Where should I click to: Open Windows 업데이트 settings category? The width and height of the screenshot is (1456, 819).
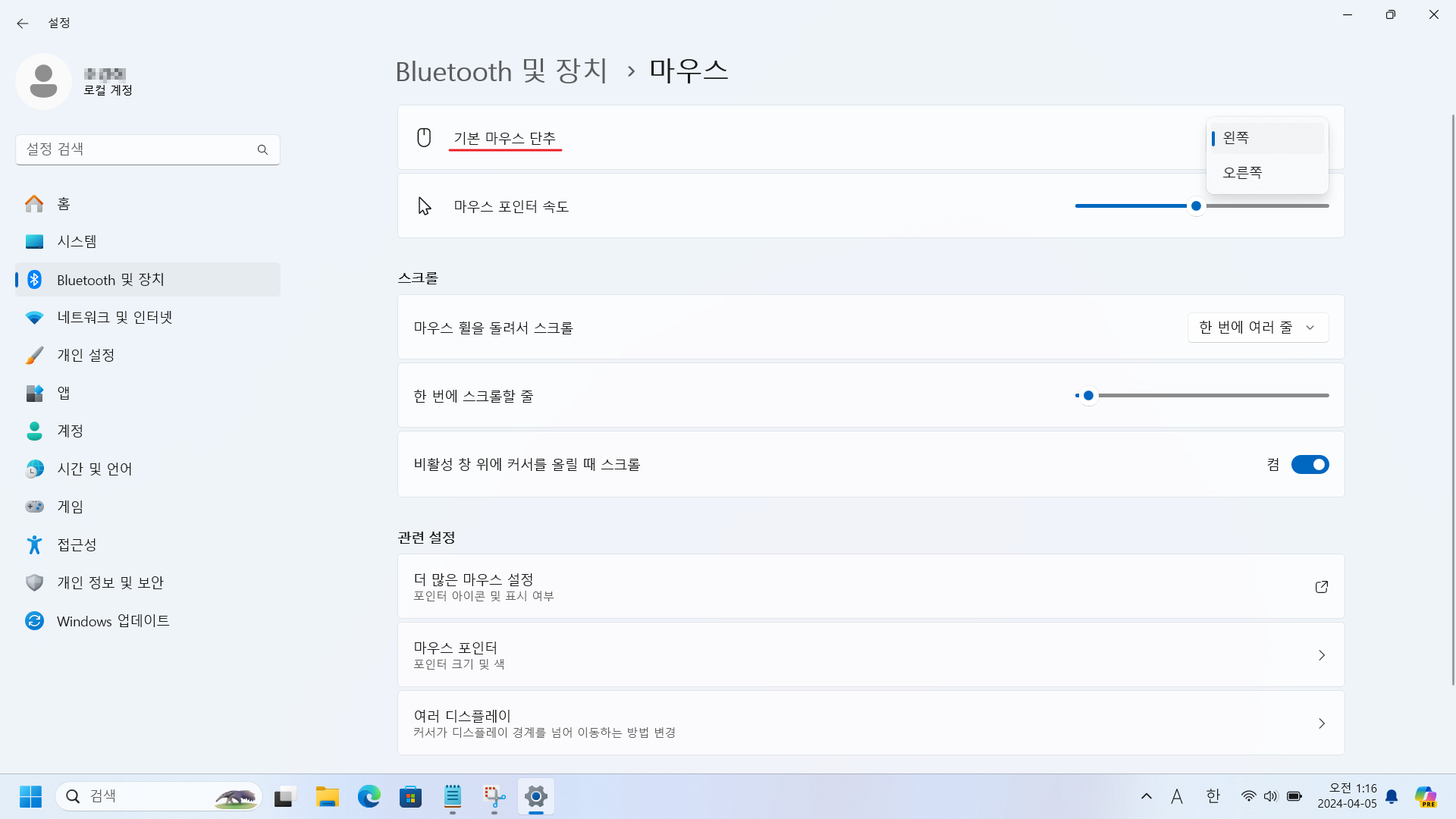click(148, 620)
